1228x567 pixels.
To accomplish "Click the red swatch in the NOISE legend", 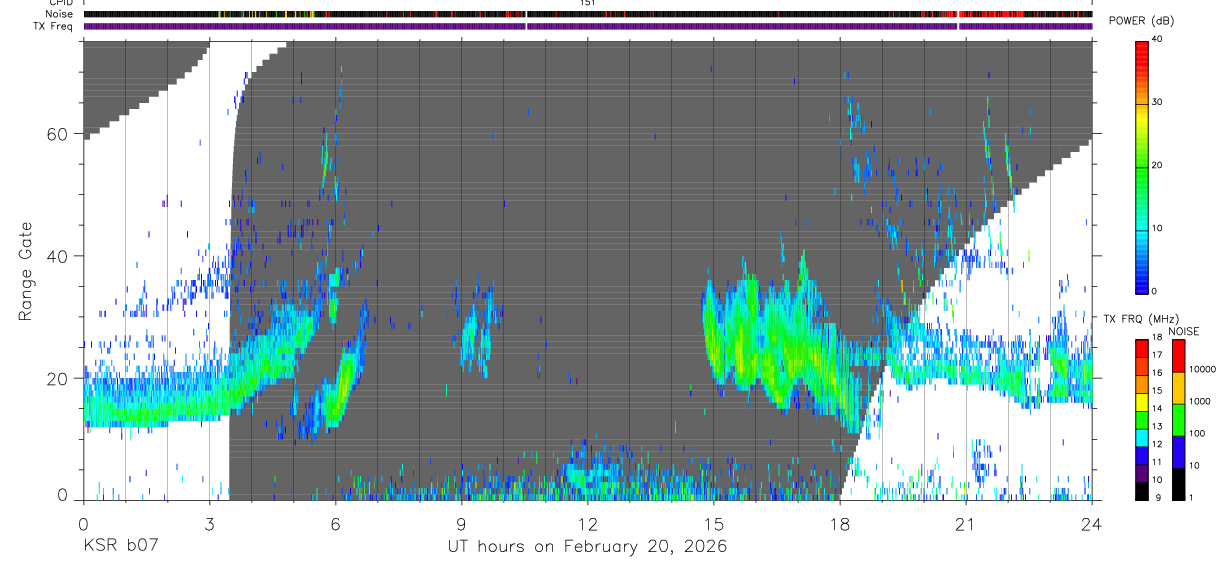I will (1178, 356).
